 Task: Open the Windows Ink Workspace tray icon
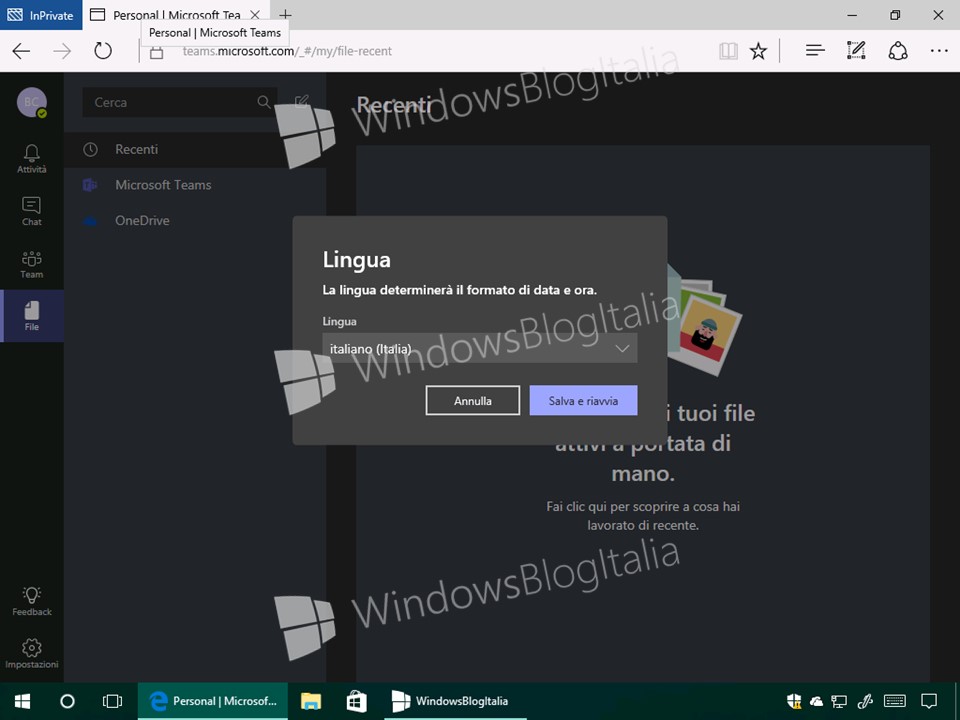(865, 701)
